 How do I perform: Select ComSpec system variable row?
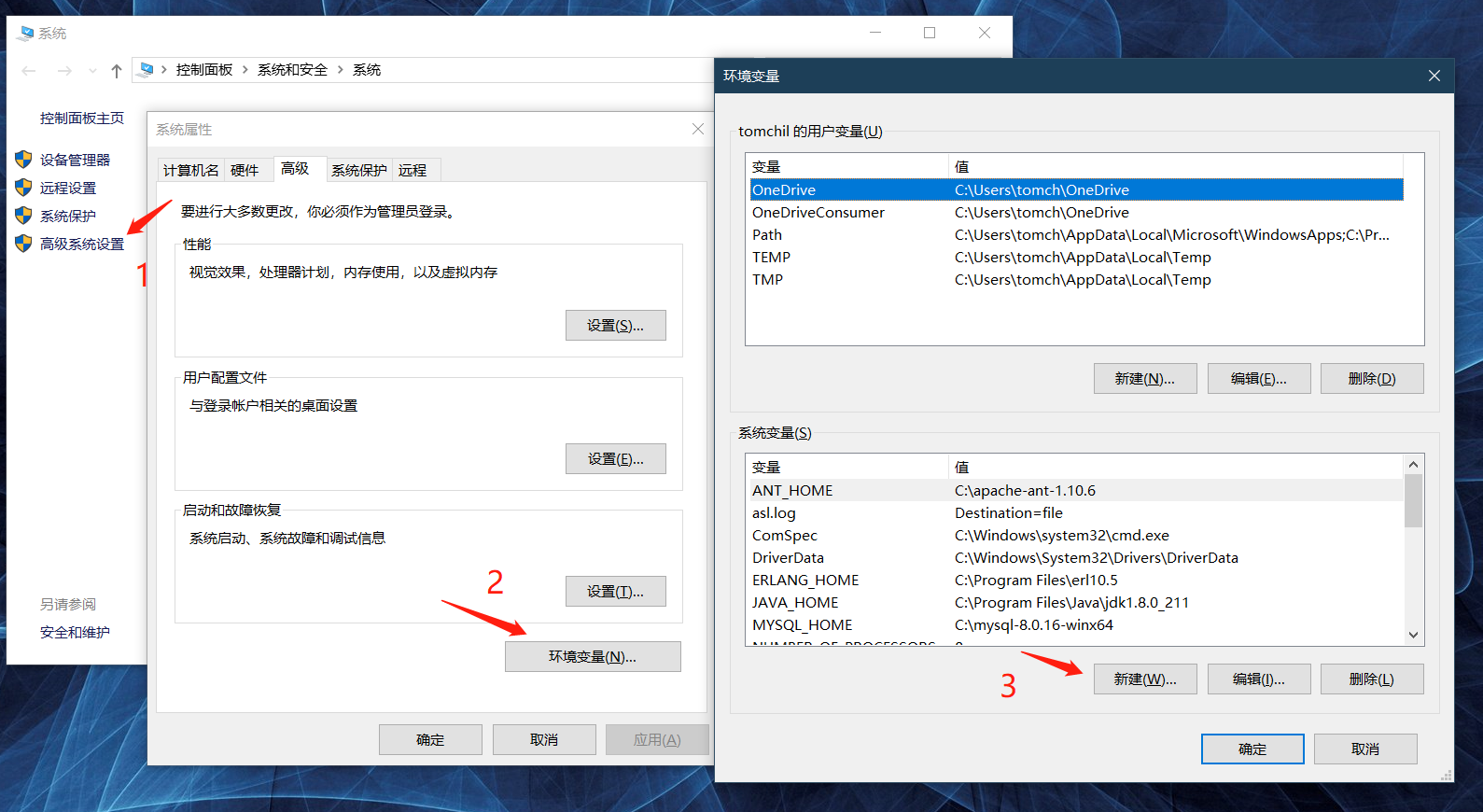click(x=1077, y=536)
